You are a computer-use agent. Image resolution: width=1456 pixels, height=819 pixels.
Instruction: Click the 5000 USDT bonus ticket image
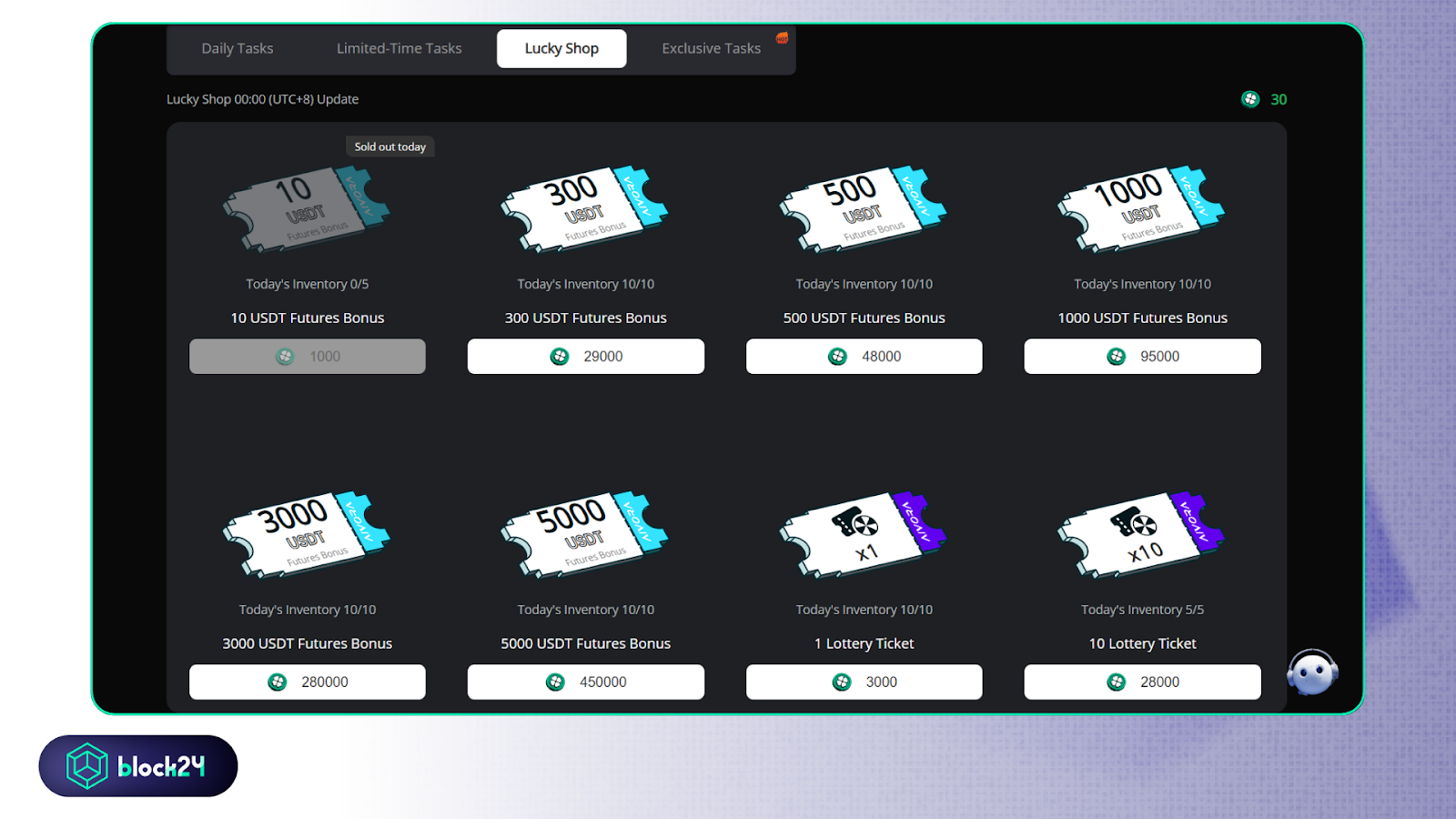[x=585, y=535]
